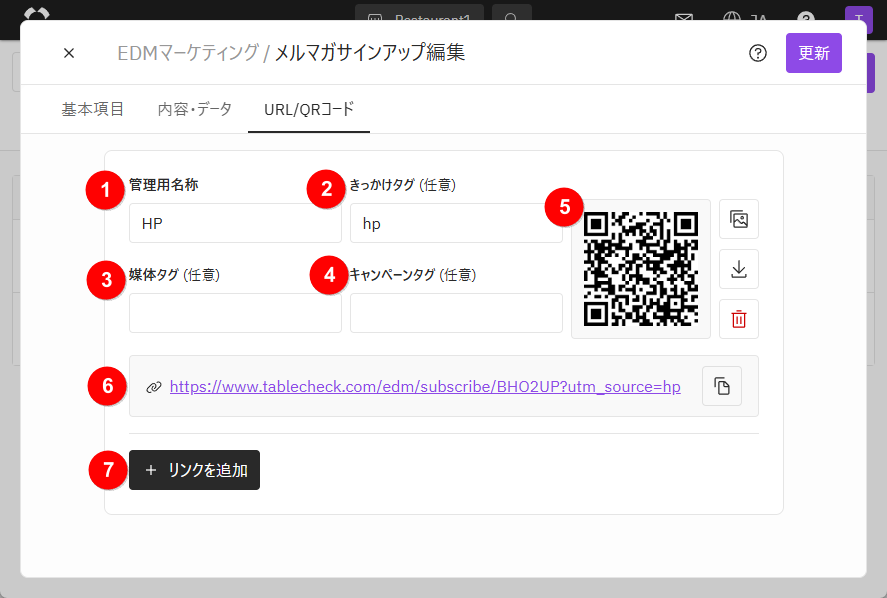Image resolution: width=887 pixels, height=598 pixels.
Task: Open the tablecheck.com subscribe URL link
Action: (425, 386)
